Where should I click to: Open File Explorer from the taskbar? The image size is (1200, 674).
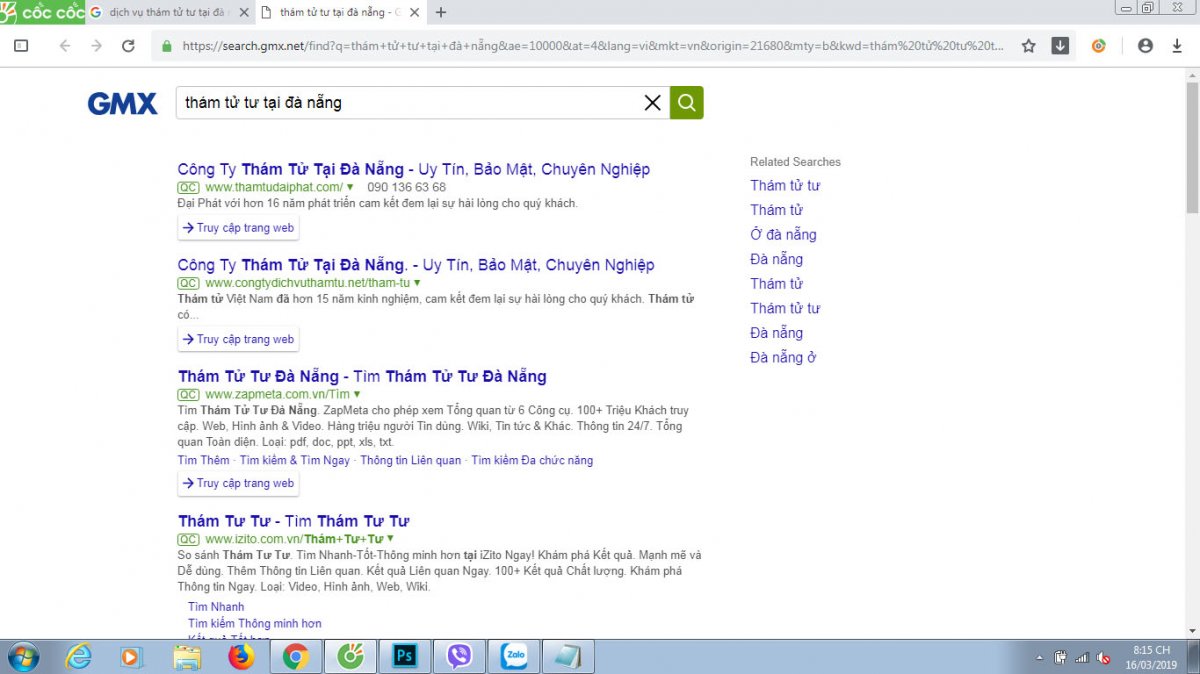(187, 656)
